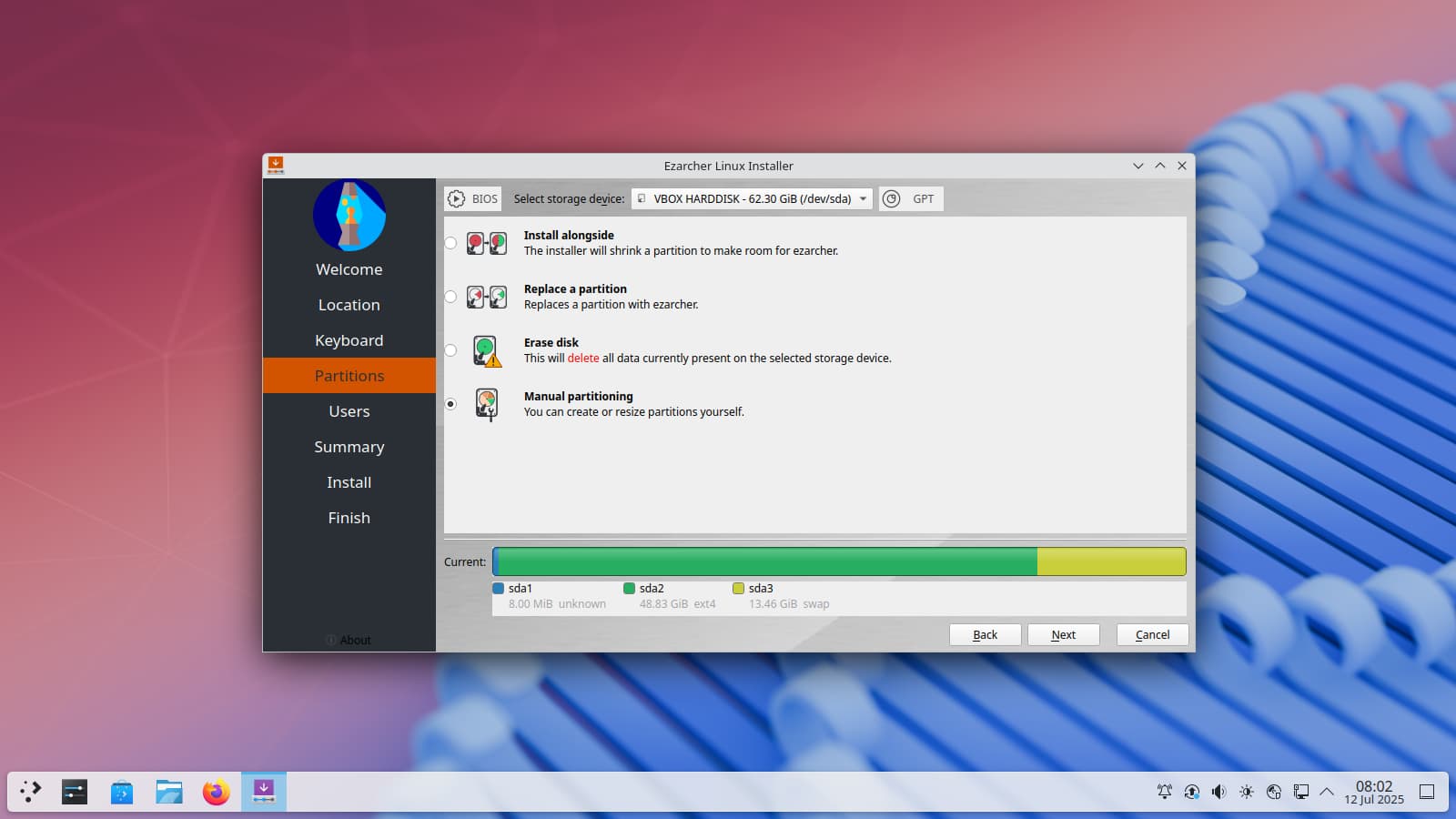The image size is (1456, 819).
Task: Select the Install alongside radio button
Action: 451,243
